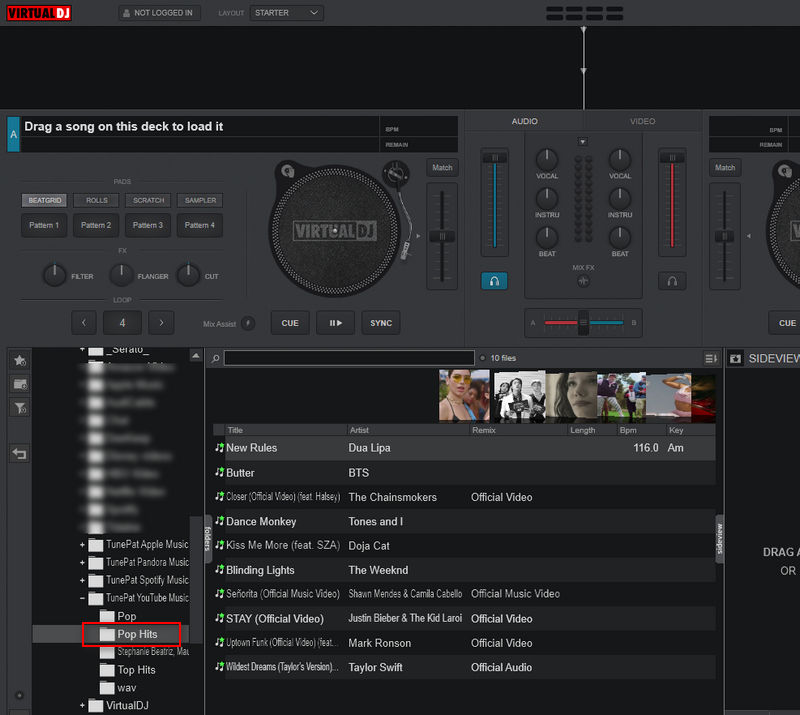Click the A-B crossfader slider
The image size is (800, 715).
pyautogui.click(x=583, y=323)
